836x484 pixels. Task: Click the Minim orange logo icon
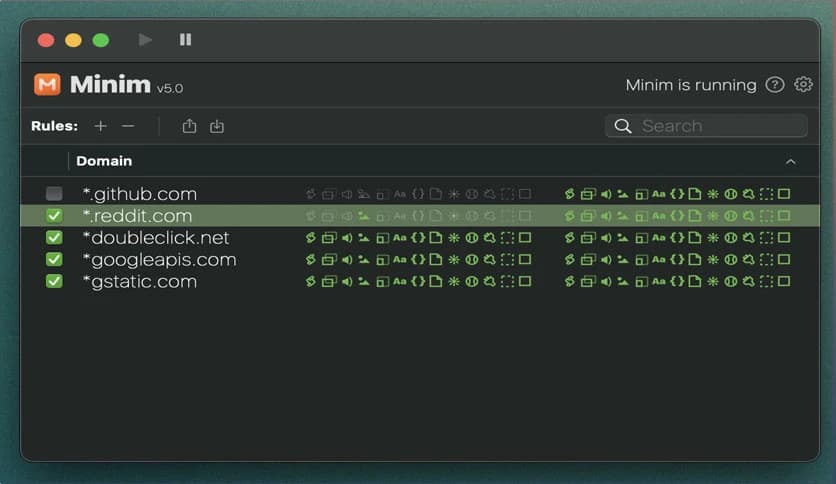pyautogui.click(x=47, y=85)
